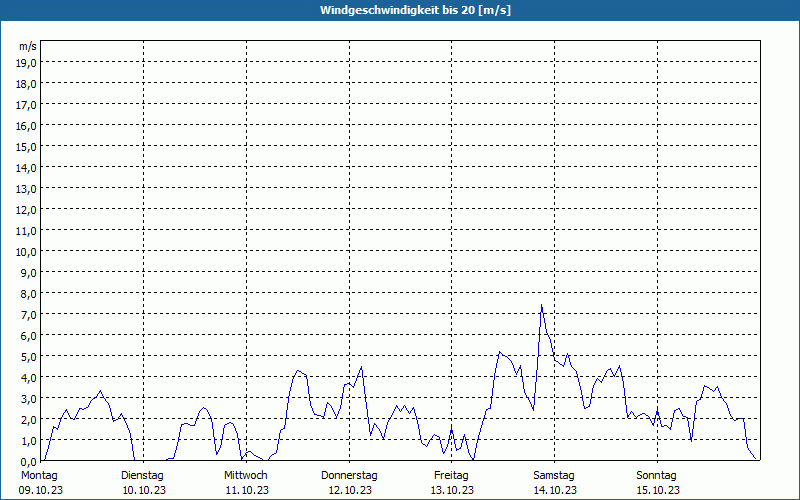Click the 19,0 y-axis label
The image size is (800, 500).
tap(27, 62)
